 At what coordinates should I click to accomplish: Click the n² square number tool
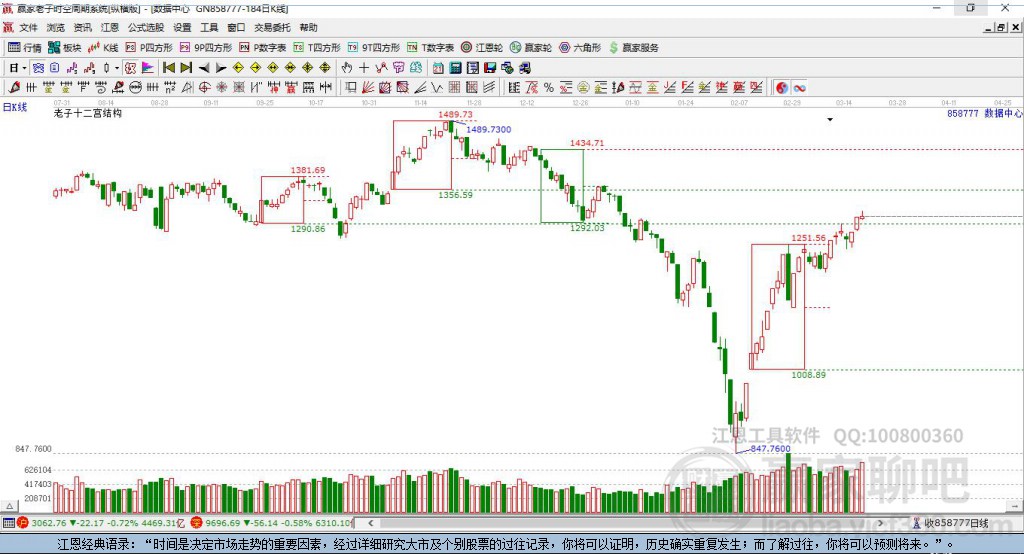tap(170, 88)
